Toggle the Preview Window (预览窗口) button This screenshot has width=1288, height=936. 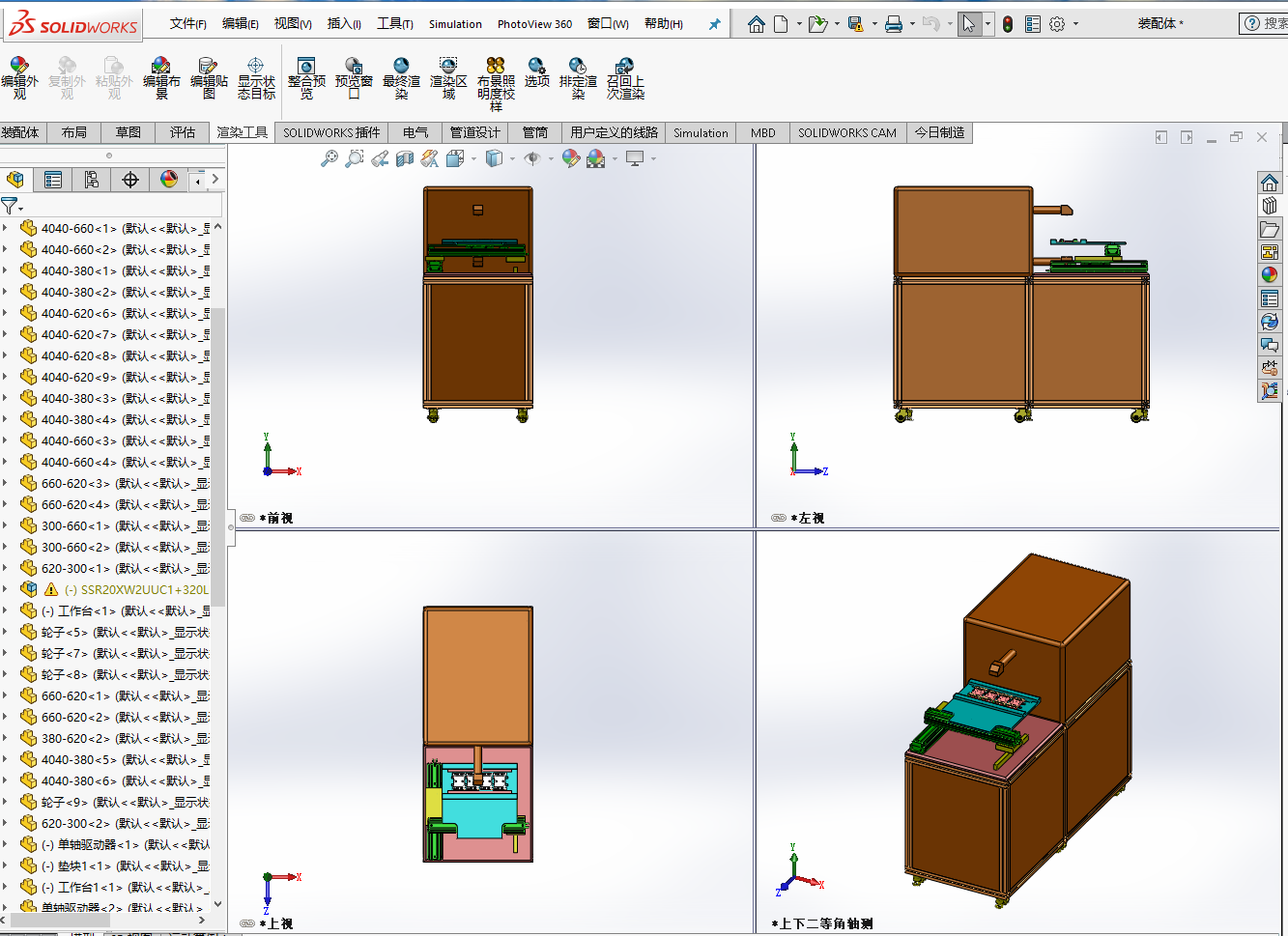[354, 77]
